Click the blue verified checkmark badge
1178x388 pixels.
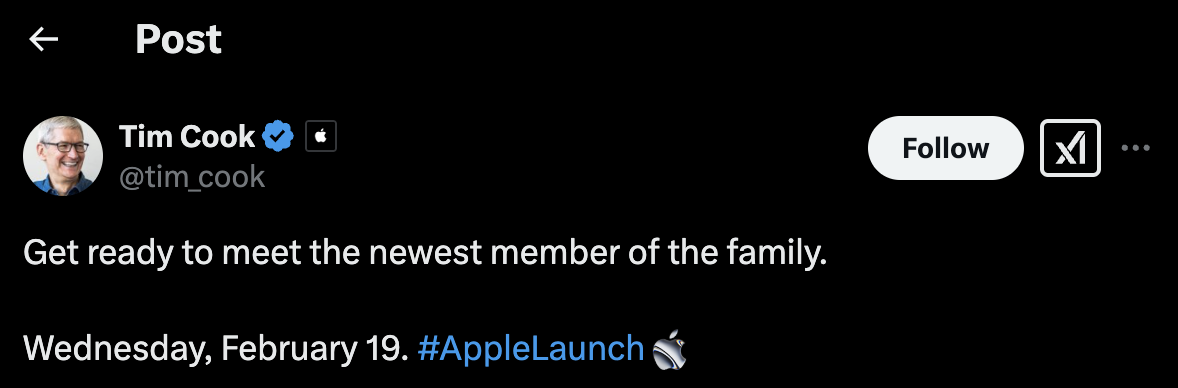click(x=279, y=136)
